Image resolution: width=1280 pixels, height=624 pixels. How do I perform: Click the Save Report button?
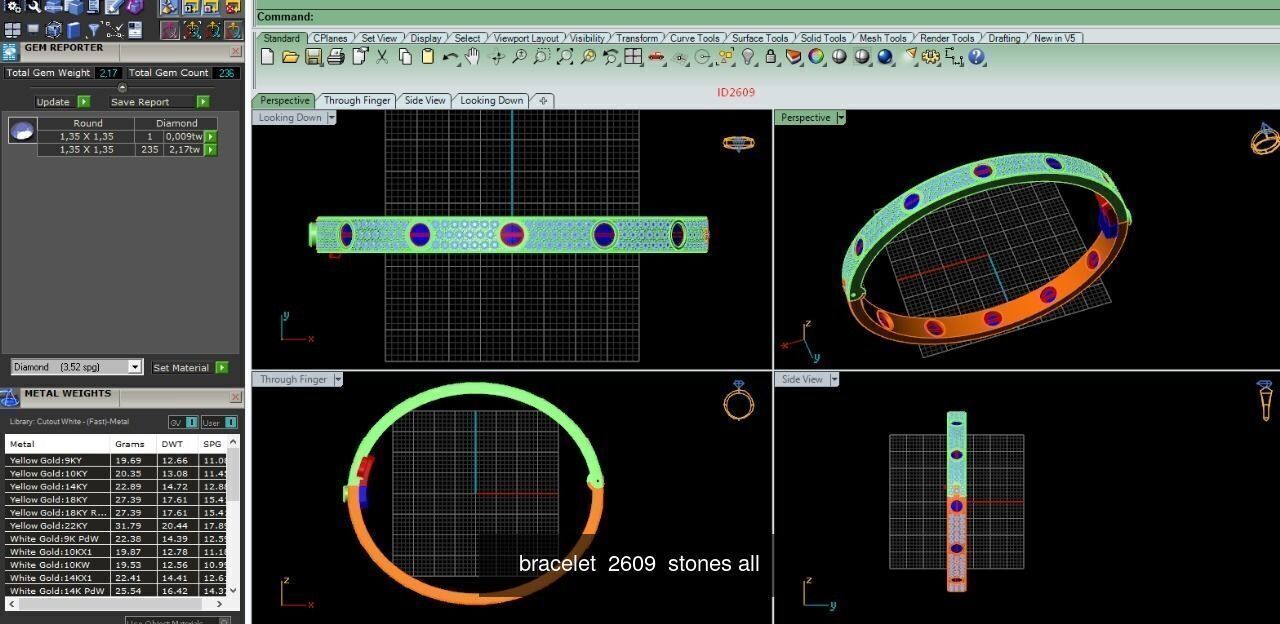point(159,102)
